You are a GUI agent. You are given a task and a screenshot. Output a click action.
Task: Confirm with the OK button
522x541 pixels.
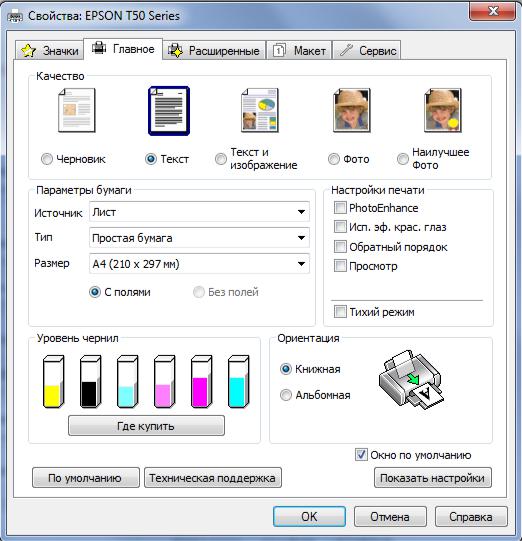[309, 517]
